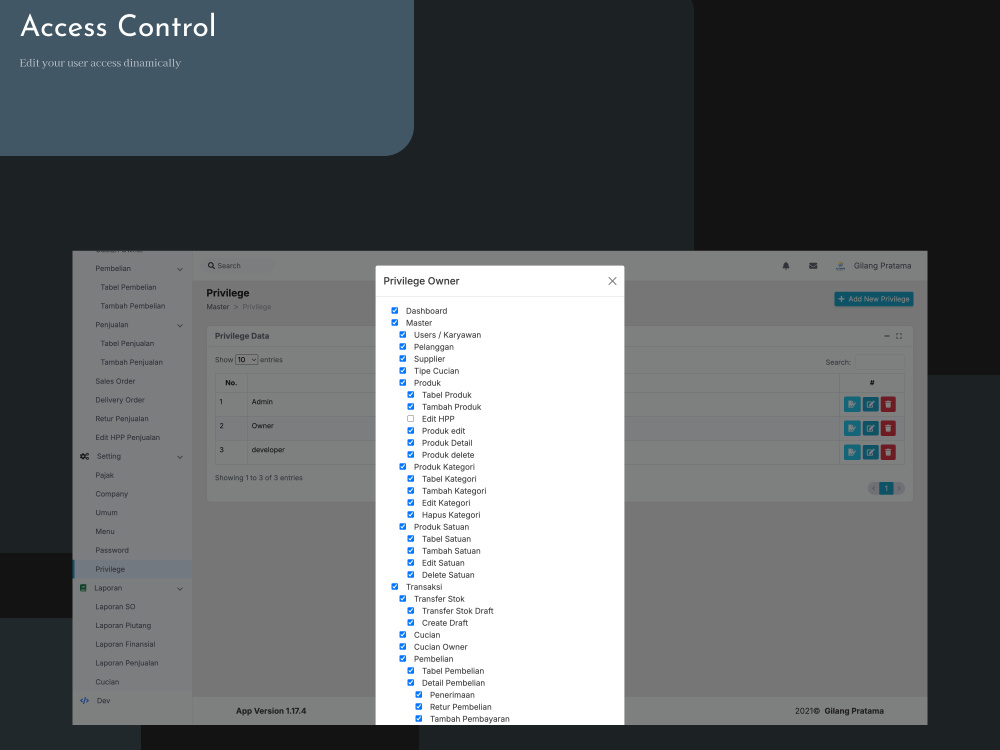
Task: Click the Dev code icon in sidebar
Action: tap(84, 701)
